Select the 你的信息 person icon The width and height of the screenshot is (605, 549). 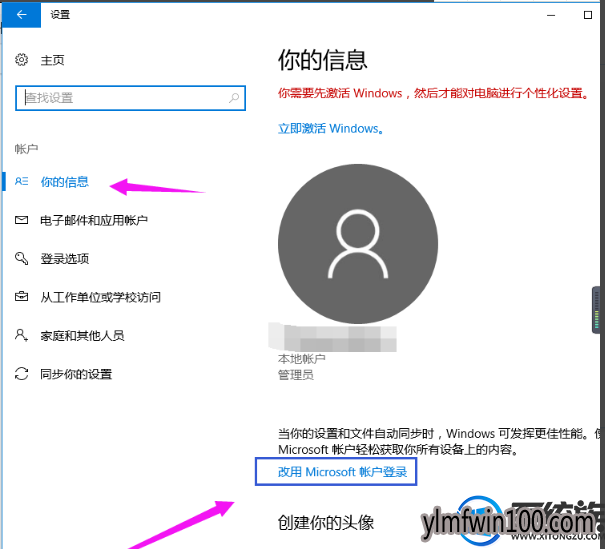(22, 181)
